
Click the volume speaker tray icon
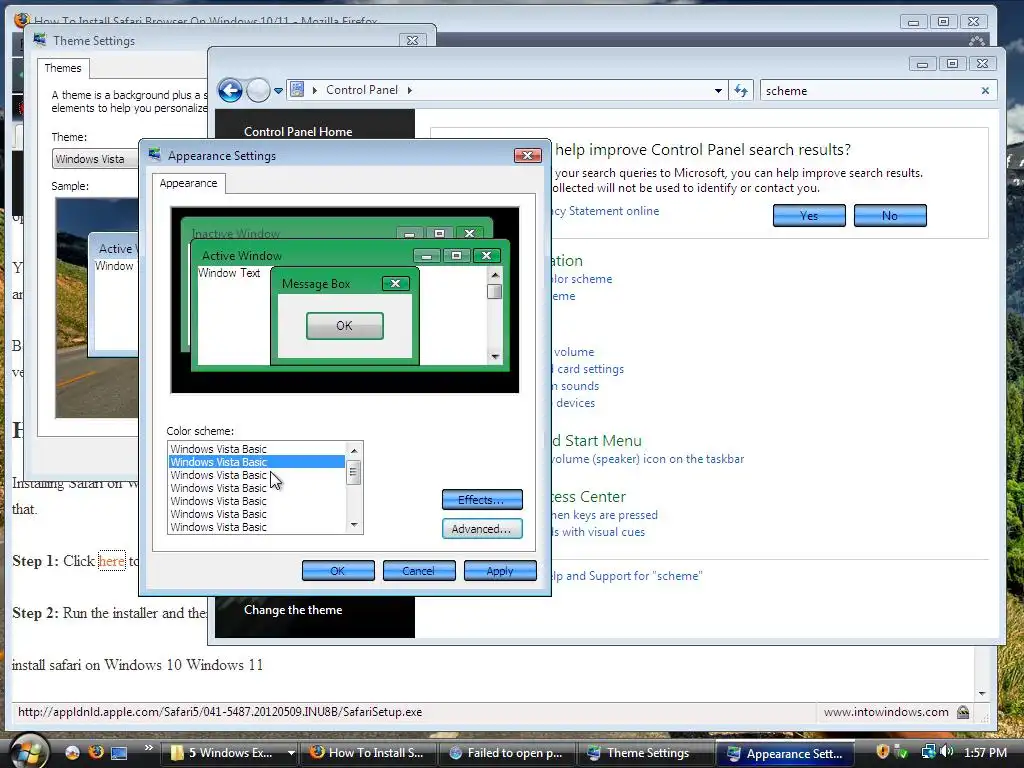pos(947,752)
